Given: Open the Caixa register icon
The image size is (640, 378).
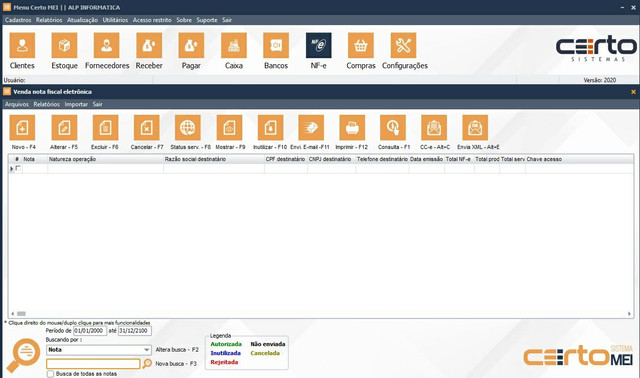Looking at the screenshot, I should [234, 45].
